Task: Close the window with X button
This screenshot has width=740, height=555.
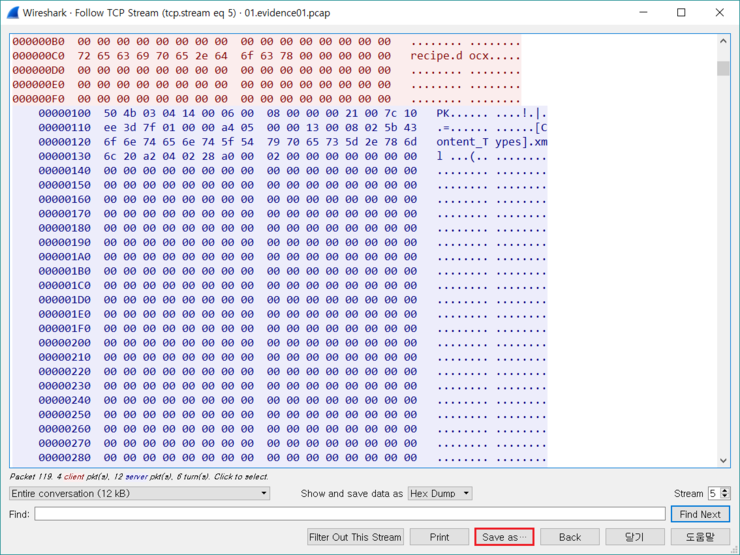Action: [719, 12]
